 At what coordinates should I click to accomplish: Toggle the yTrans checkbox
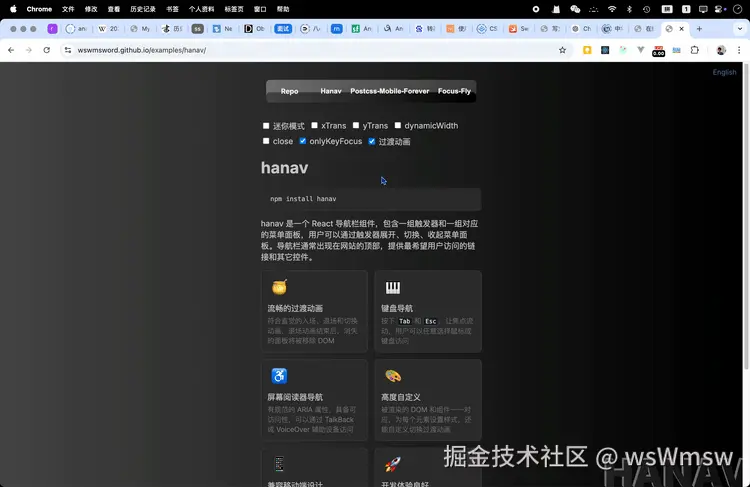click(356, 125)
